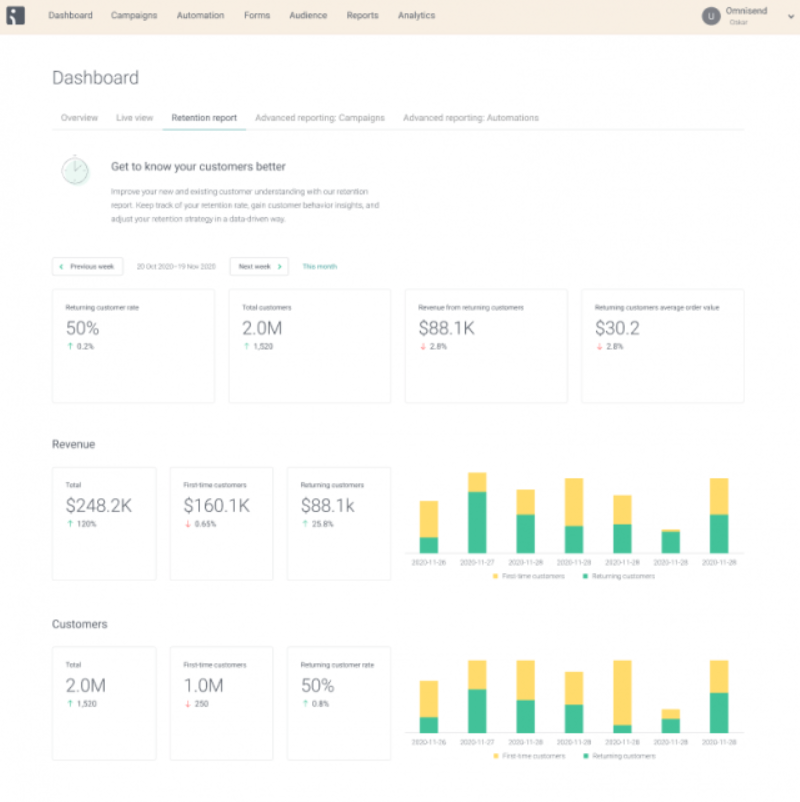The image size is (800, 802).
Task: Click the "Total customers" label in the top summary row
Action: pos(266,307)
